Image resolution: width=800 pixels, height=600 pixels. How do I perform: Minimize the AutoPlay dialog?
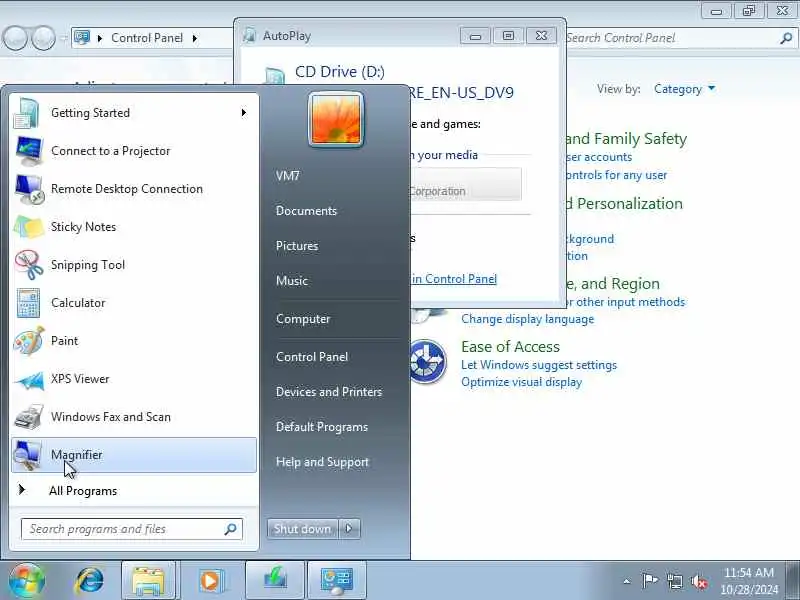(476, 36)
